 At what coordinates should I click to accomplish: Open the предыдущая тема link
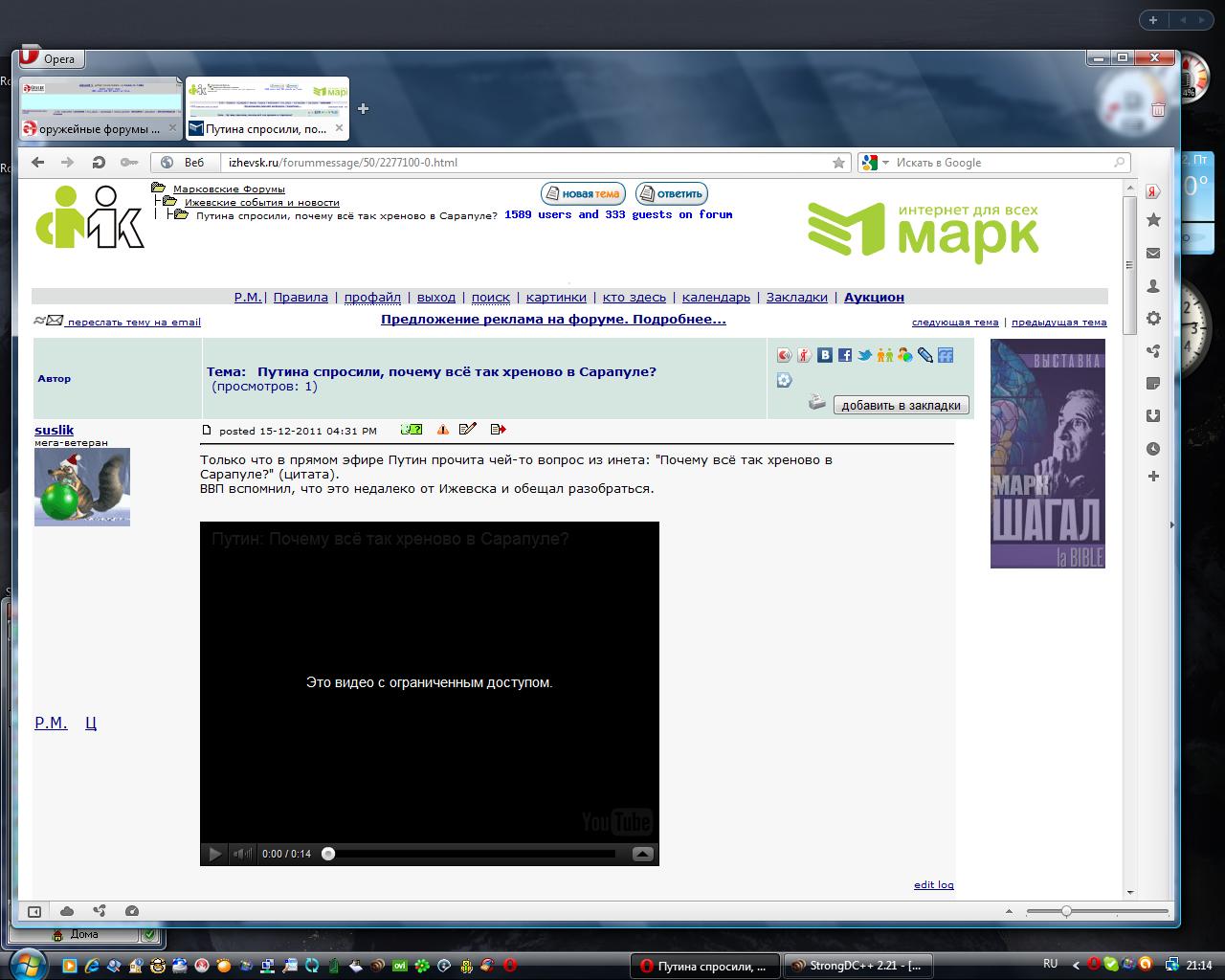1059,323
